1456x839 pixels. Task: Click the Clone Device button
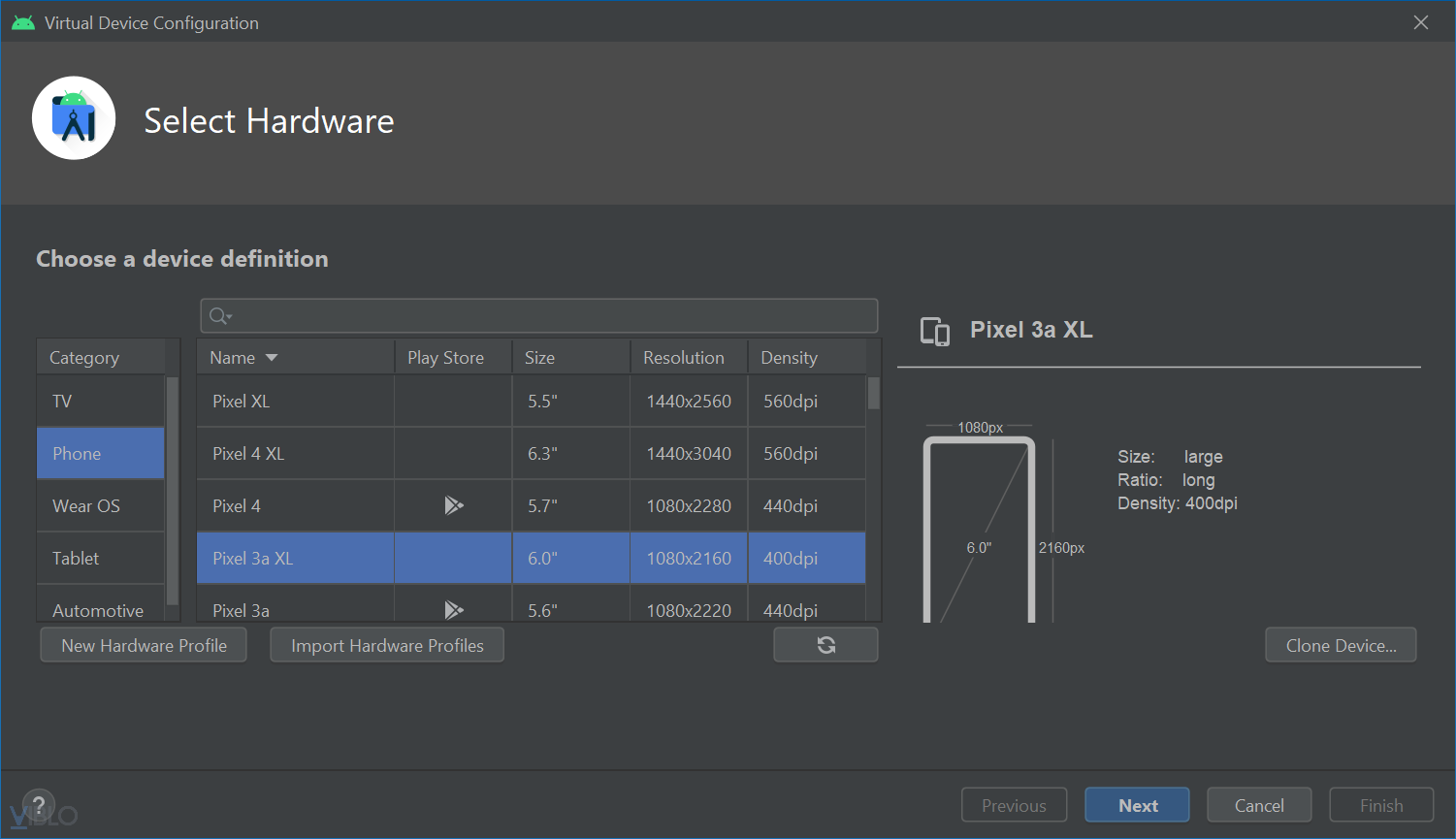pos(1341,645)
